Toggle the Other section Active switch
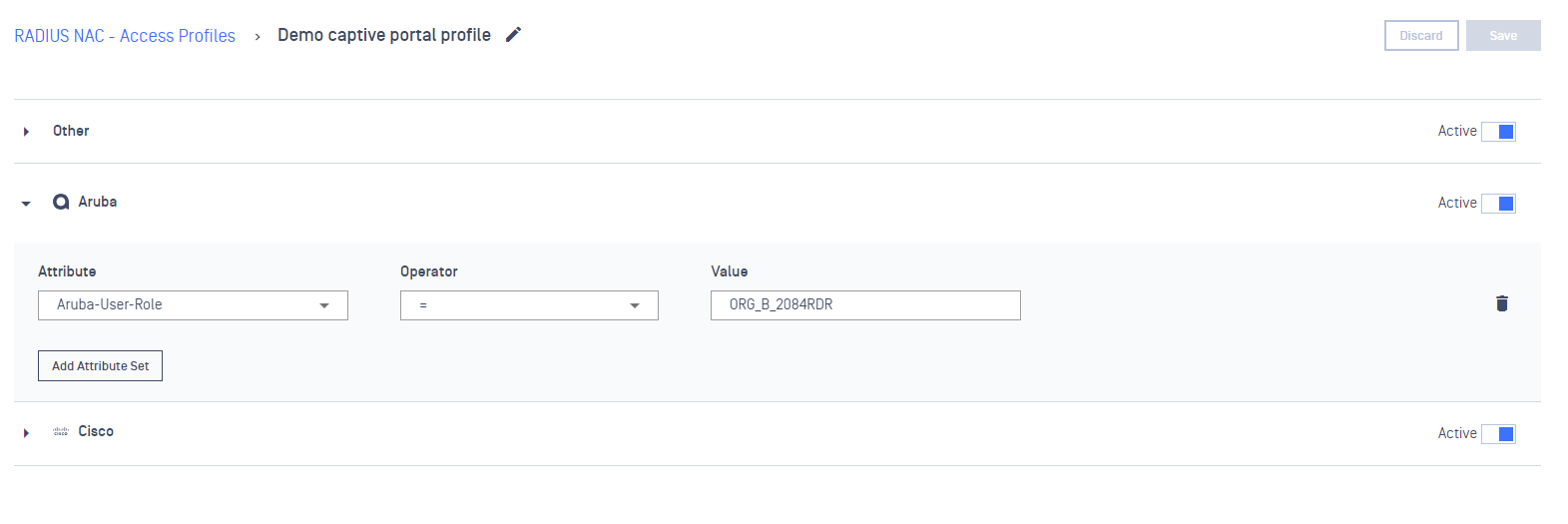 pos(1498,132)
